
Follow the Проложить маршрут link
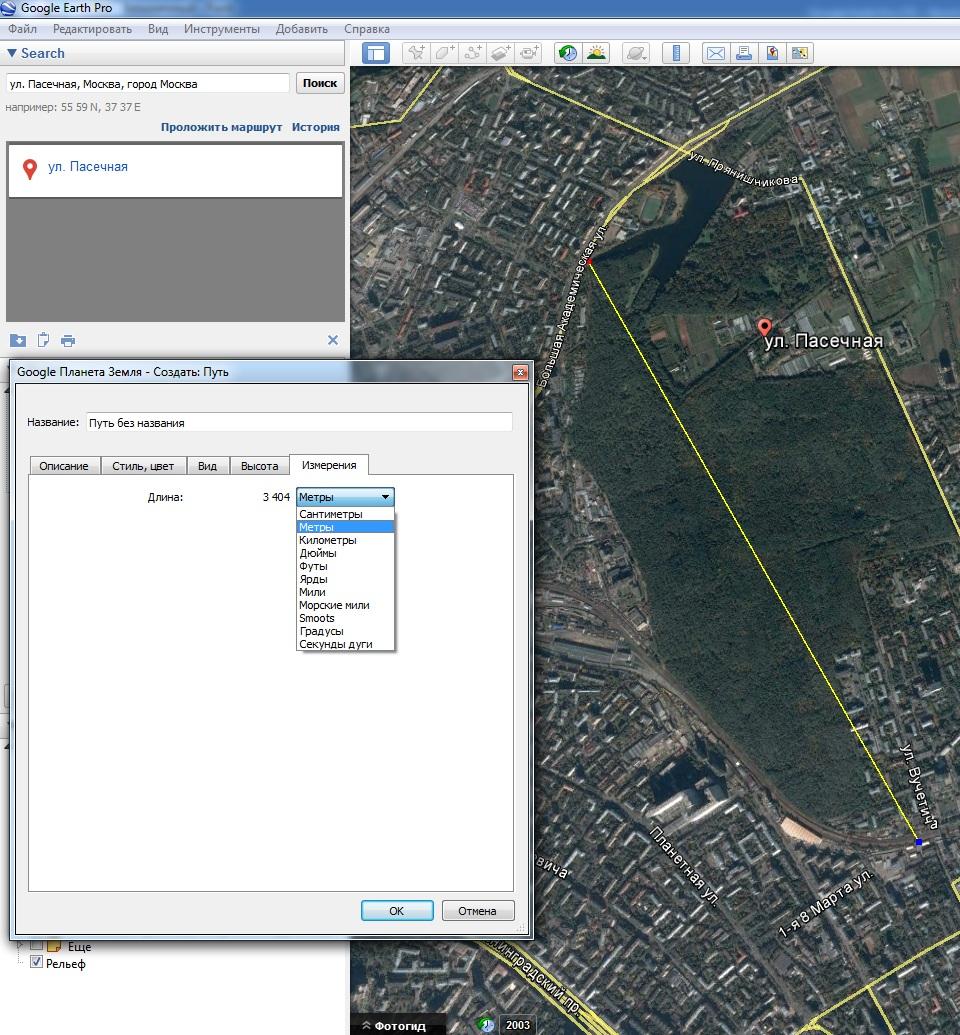(220, 127)
